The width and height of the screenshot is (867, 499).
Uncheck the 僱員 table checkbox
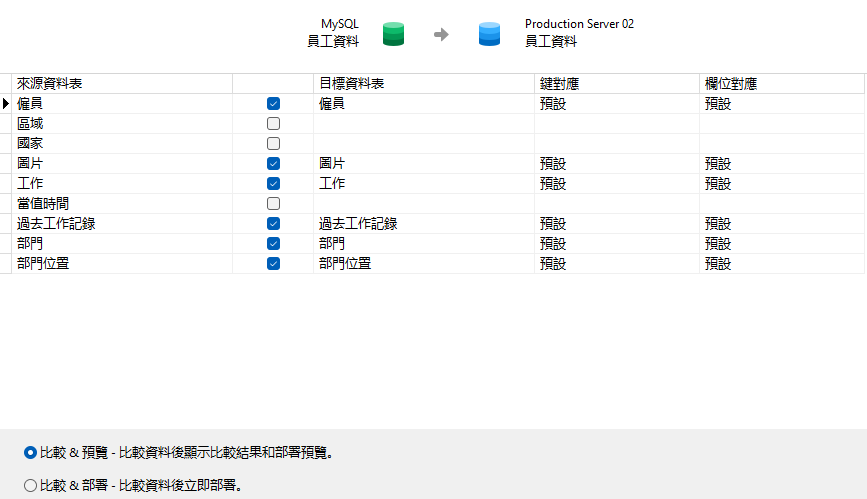tap(273, 103)
